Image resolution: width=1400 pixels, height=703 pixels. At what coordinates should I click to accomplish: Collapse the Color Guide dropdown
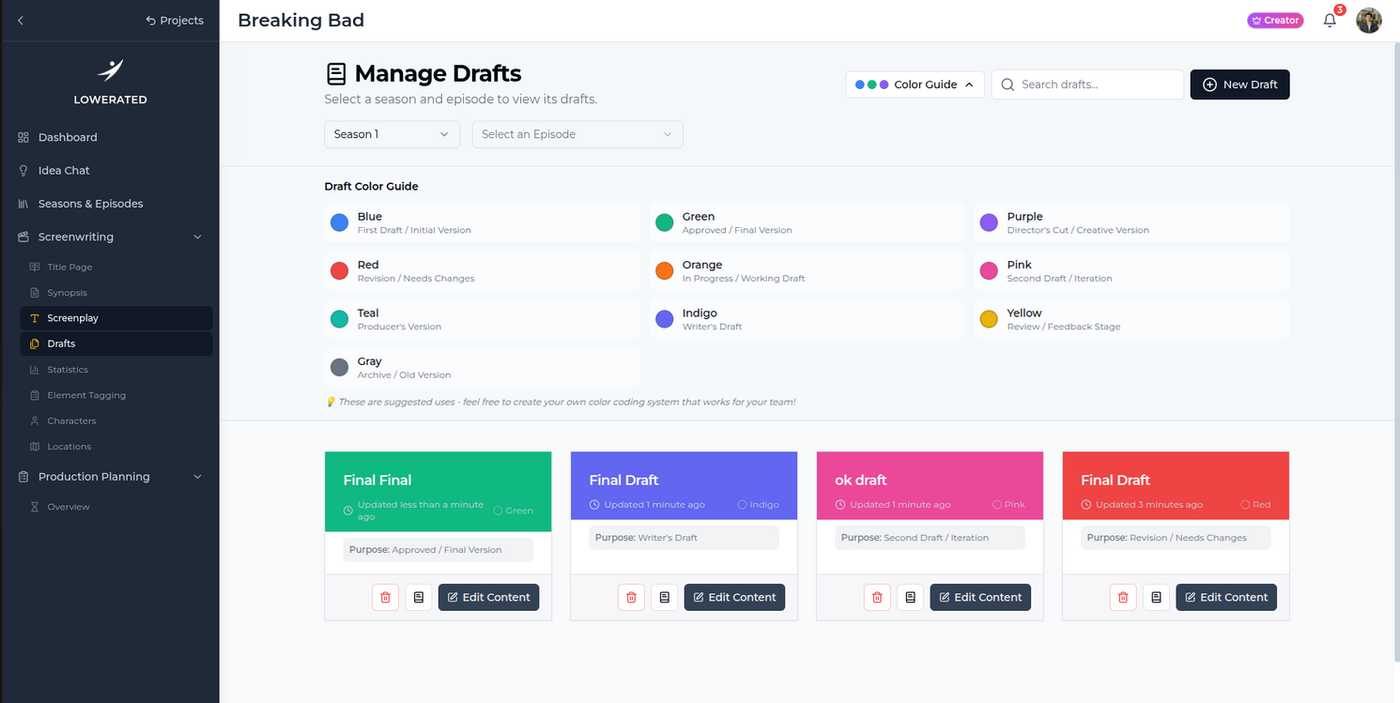tap(915, 85)
